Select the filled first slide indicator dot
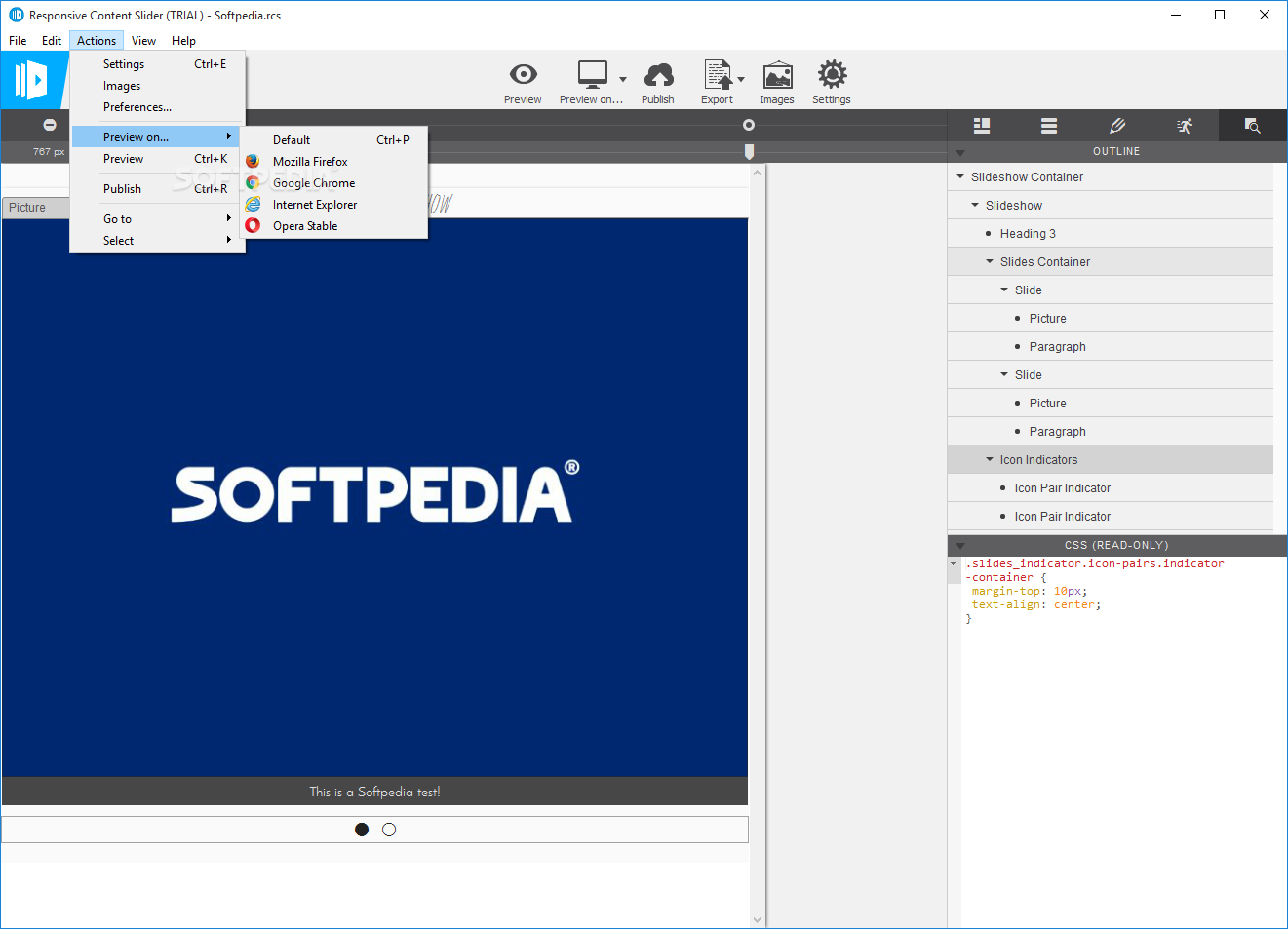This screenshot has height=929, width=1288. (x=362, y=830)
